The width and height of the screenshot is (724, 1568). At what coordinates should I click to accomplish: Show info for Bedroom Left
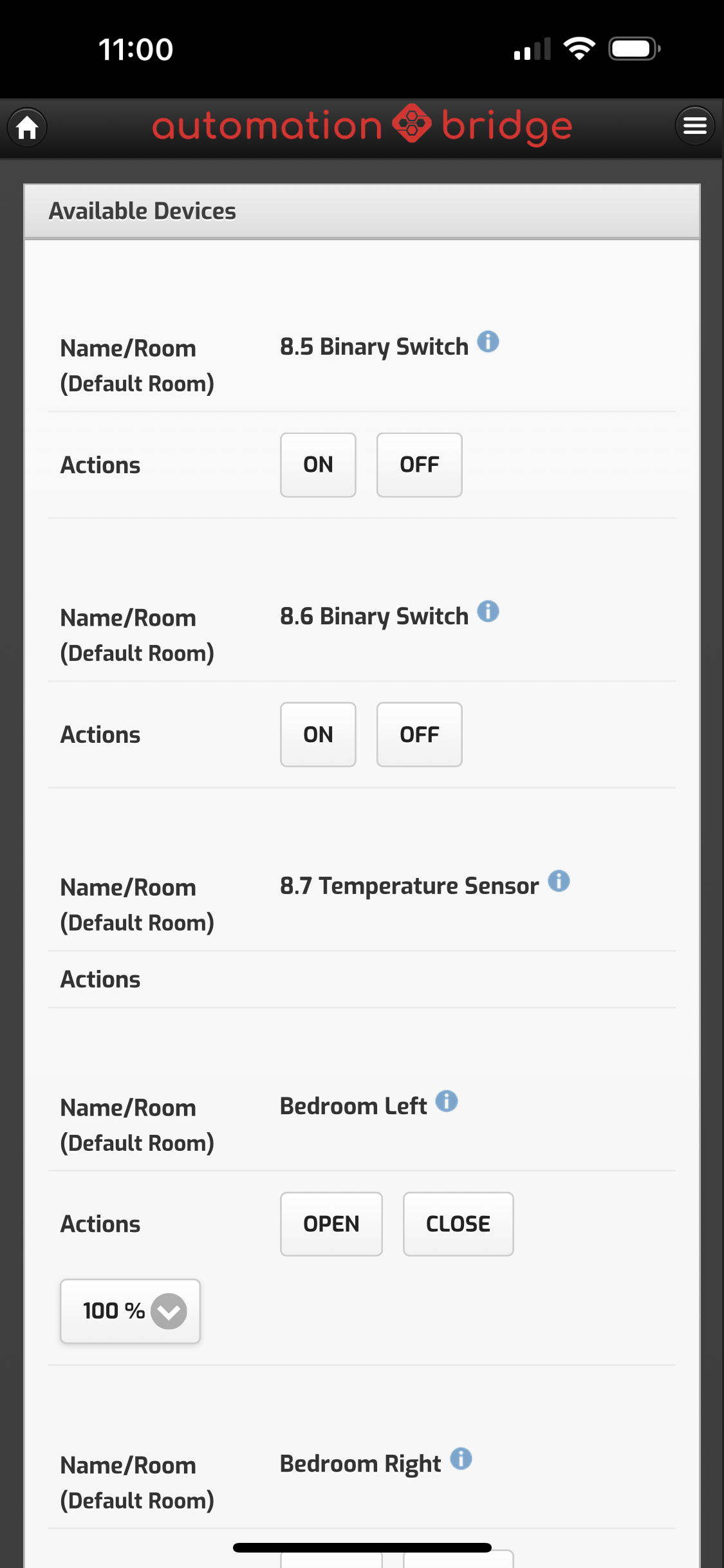447,1101
